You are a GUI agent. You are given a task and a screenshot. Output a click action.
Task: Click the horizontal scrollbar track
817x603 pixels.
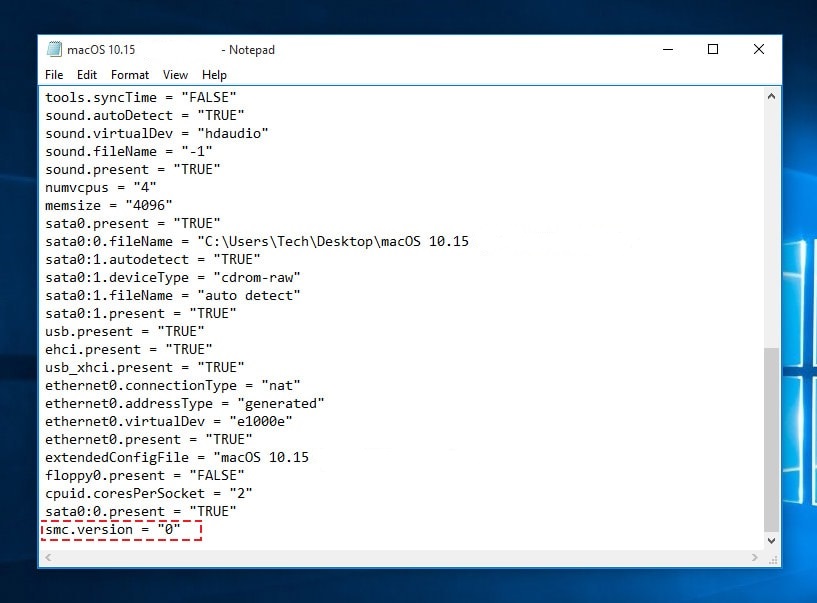click(x=400, y=558)
